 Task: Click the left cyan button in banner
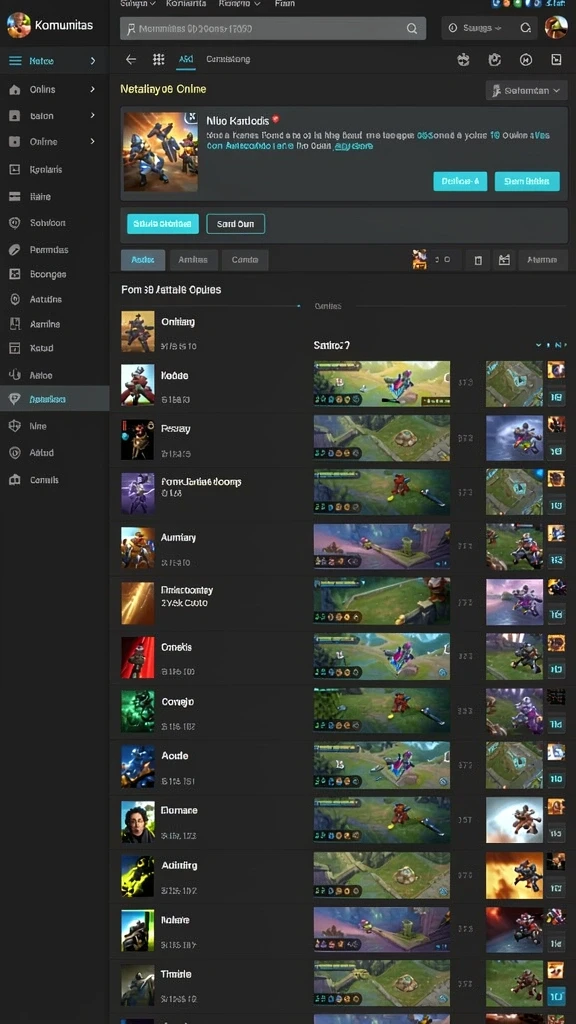(460, 182)
